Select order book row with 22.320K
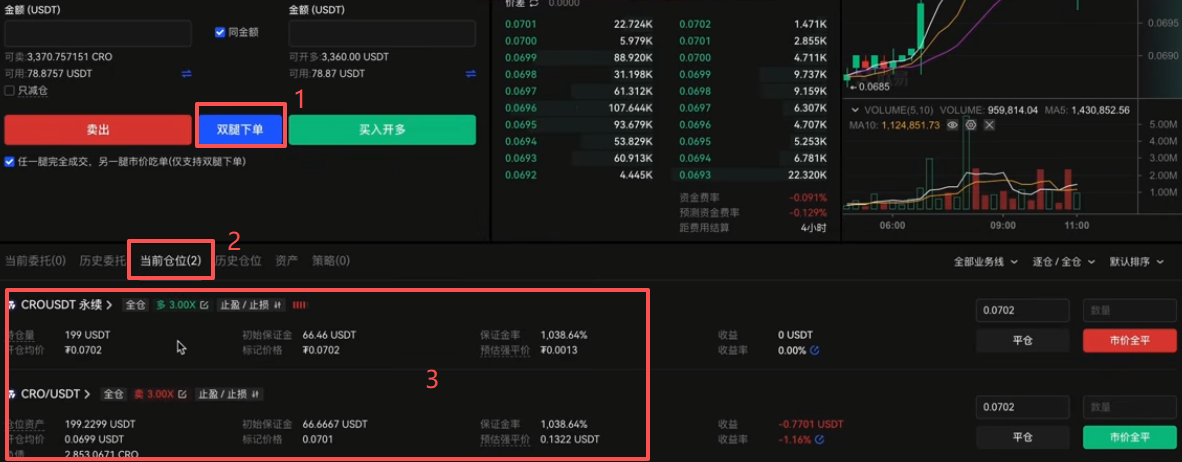The height and width of the screenshot is (462, 1182). tap(753, 174)
